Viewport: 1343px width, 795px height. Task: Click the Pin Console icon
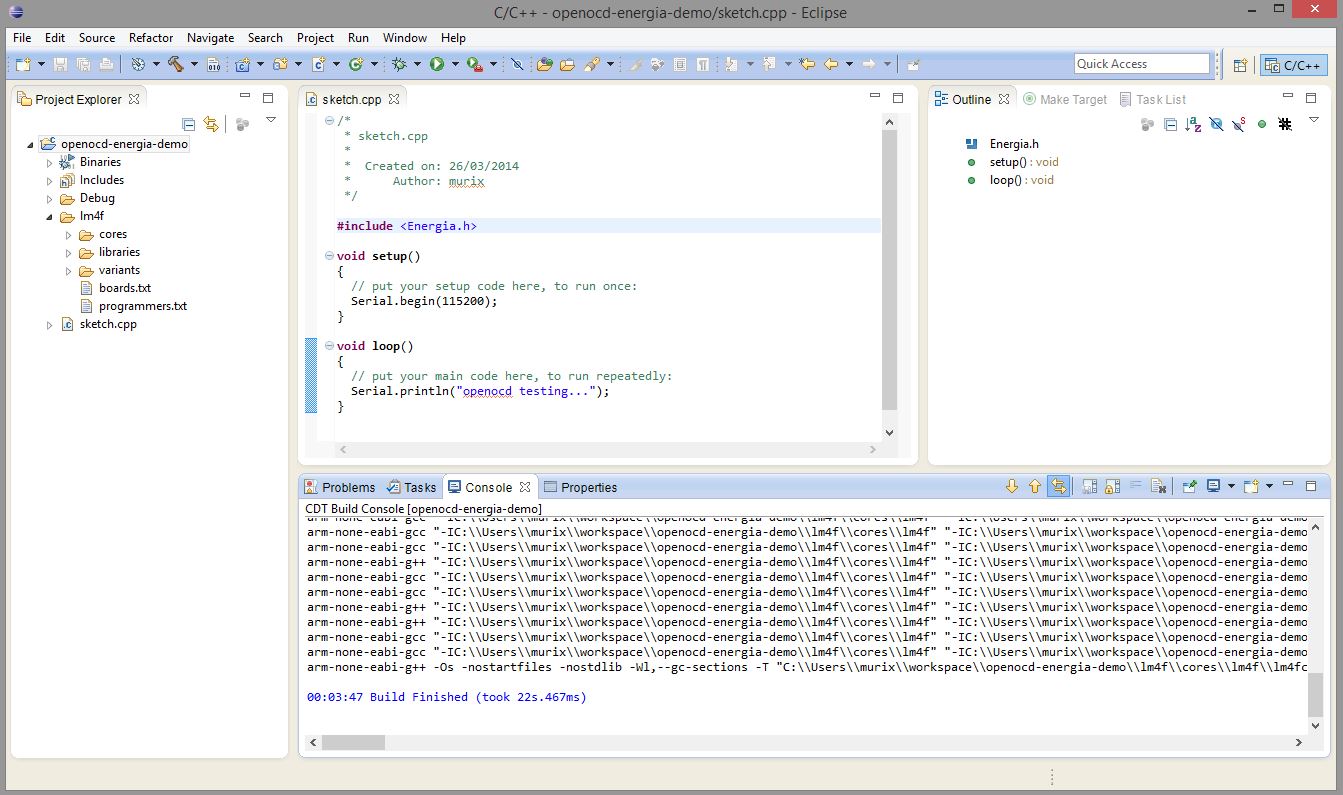(x=1189, y=487)
